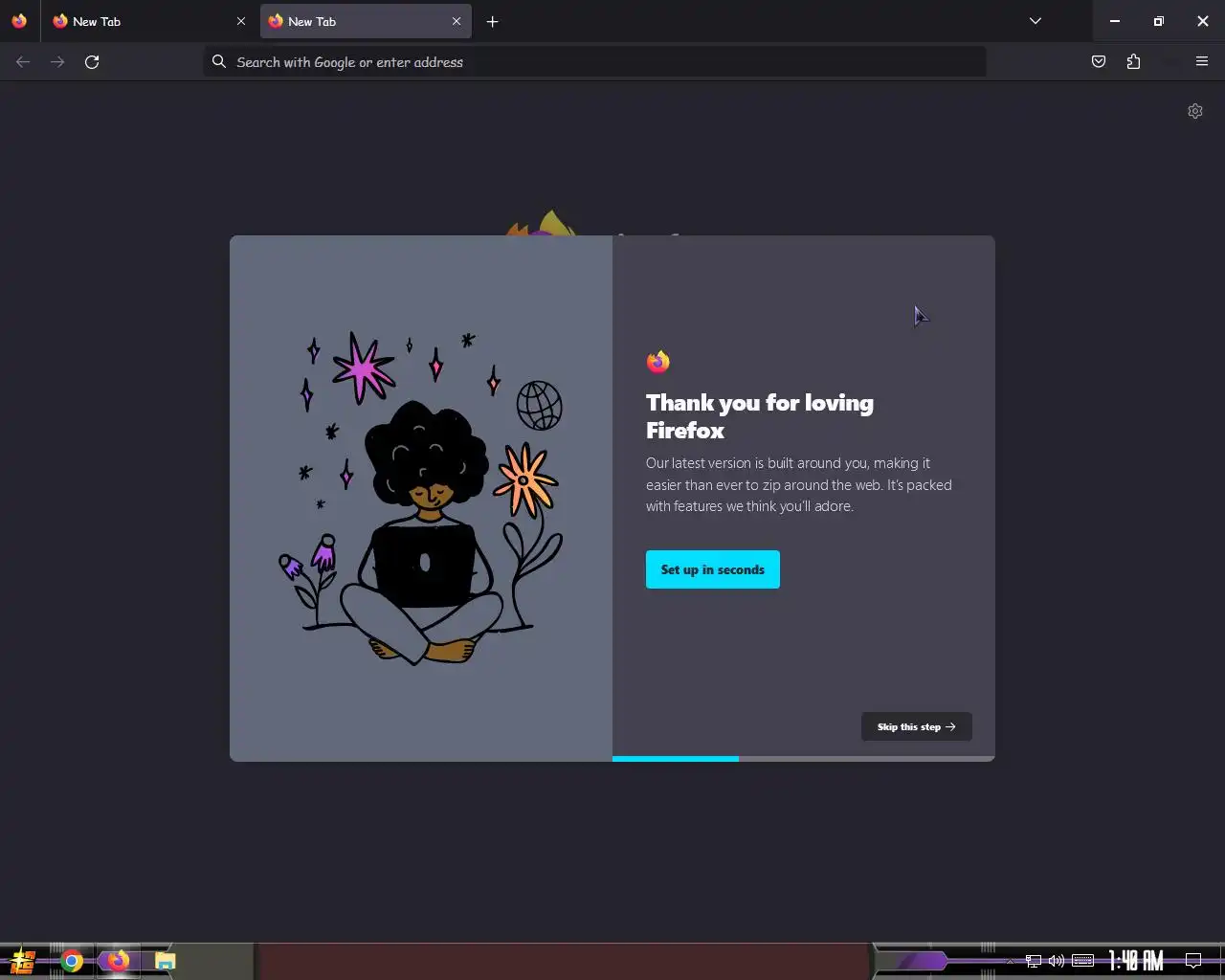Minimize the Firefox window
Image resolution: width=1225 pixels, height=980 pixels.
[x=1115, y=21]
